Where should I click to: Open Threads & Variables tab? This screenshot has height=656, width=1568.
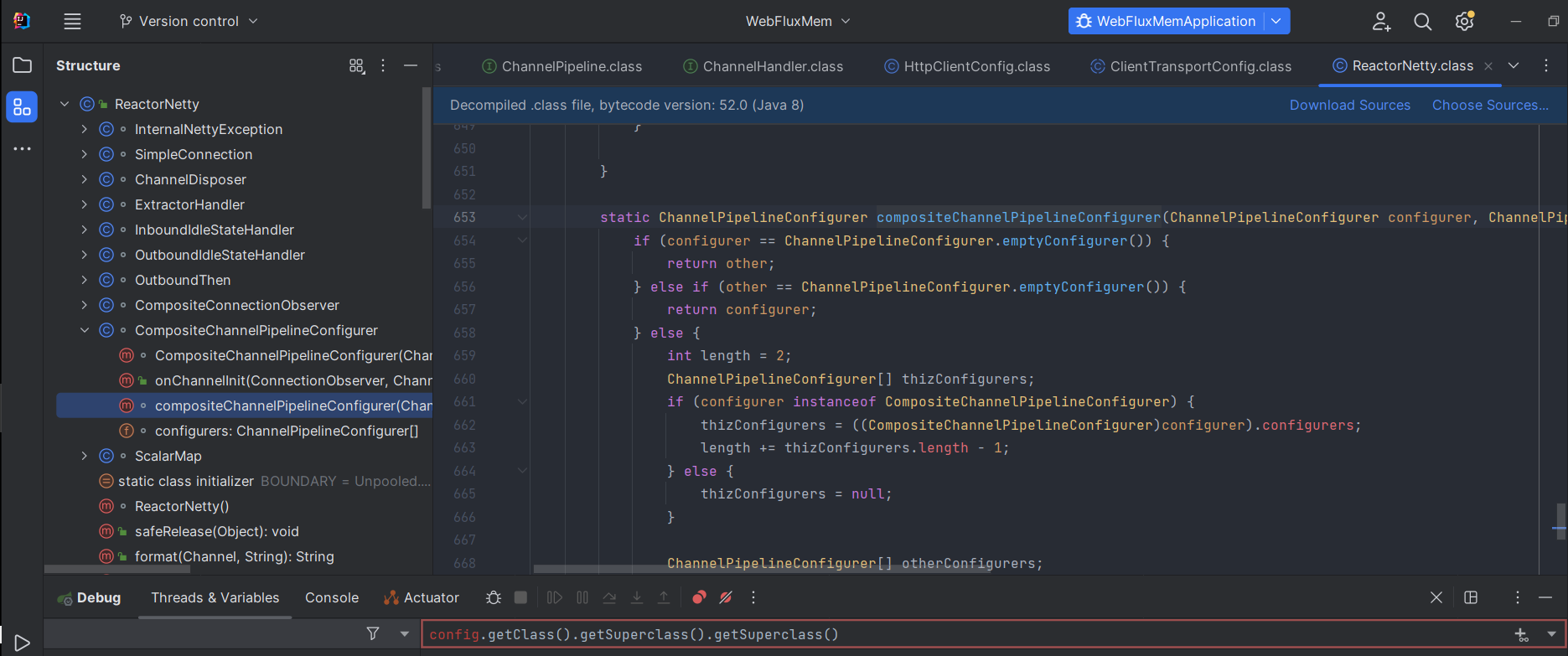215,597
